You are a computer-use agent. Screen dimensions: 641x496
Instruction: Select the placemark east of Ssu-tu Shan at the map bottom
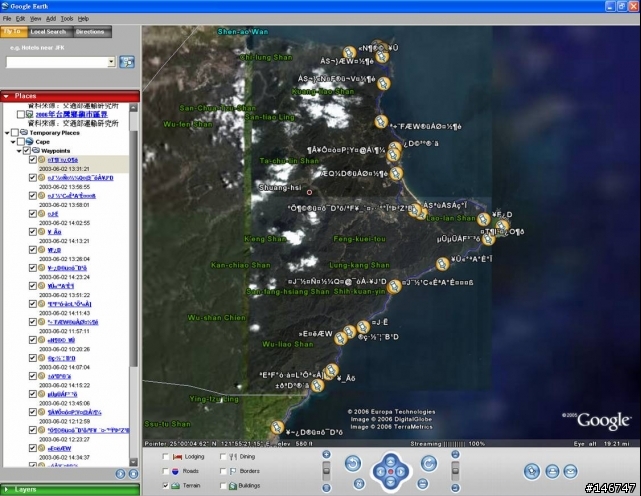[x=277, y=428]
